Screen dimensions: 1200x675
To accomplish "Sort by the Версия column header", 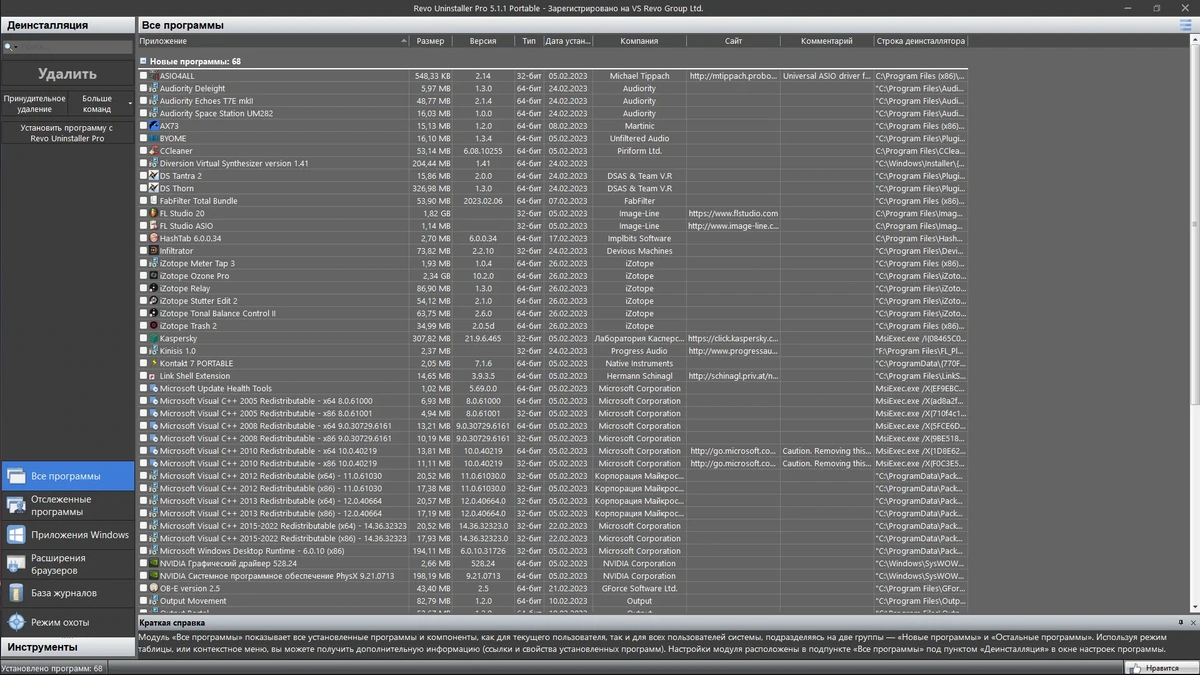I will tap(483, 41).
